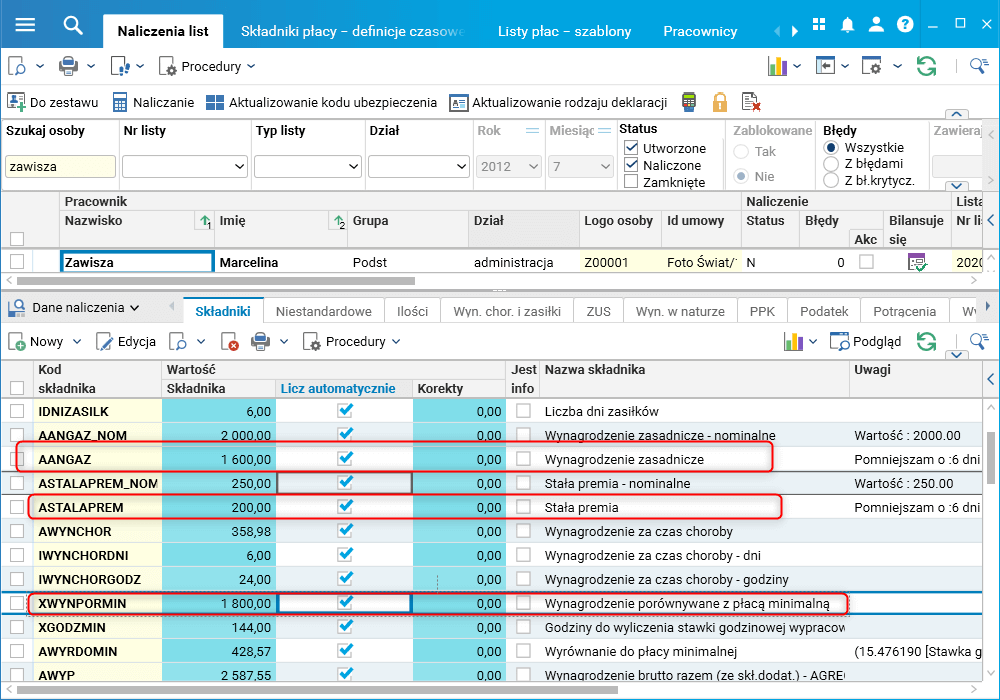
Task: Click Aktualizowanie kodu ubezpieczenia button
Action: point(321,102)
